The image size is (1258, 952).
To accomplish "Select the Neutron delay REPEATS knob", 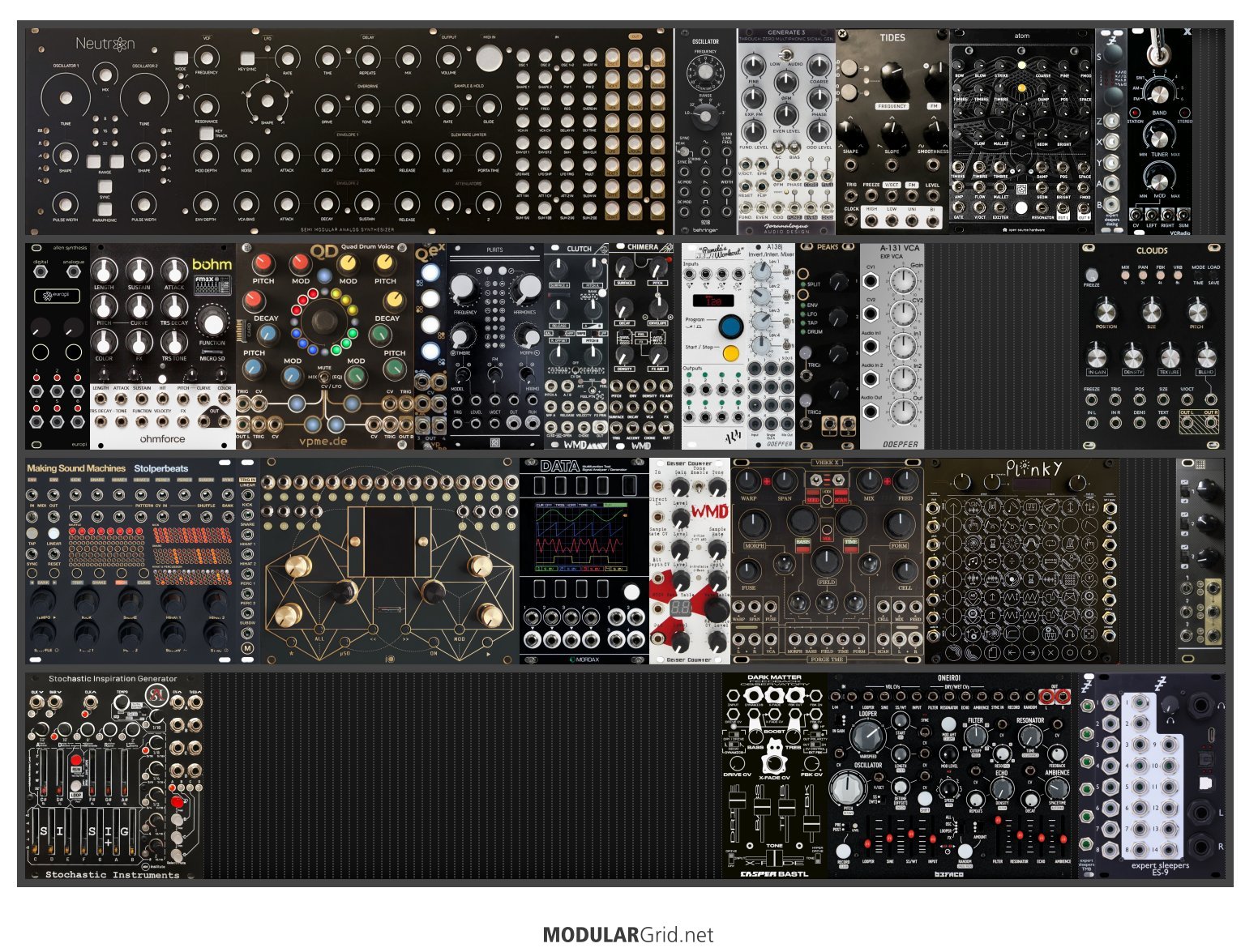I will (367, 58).
